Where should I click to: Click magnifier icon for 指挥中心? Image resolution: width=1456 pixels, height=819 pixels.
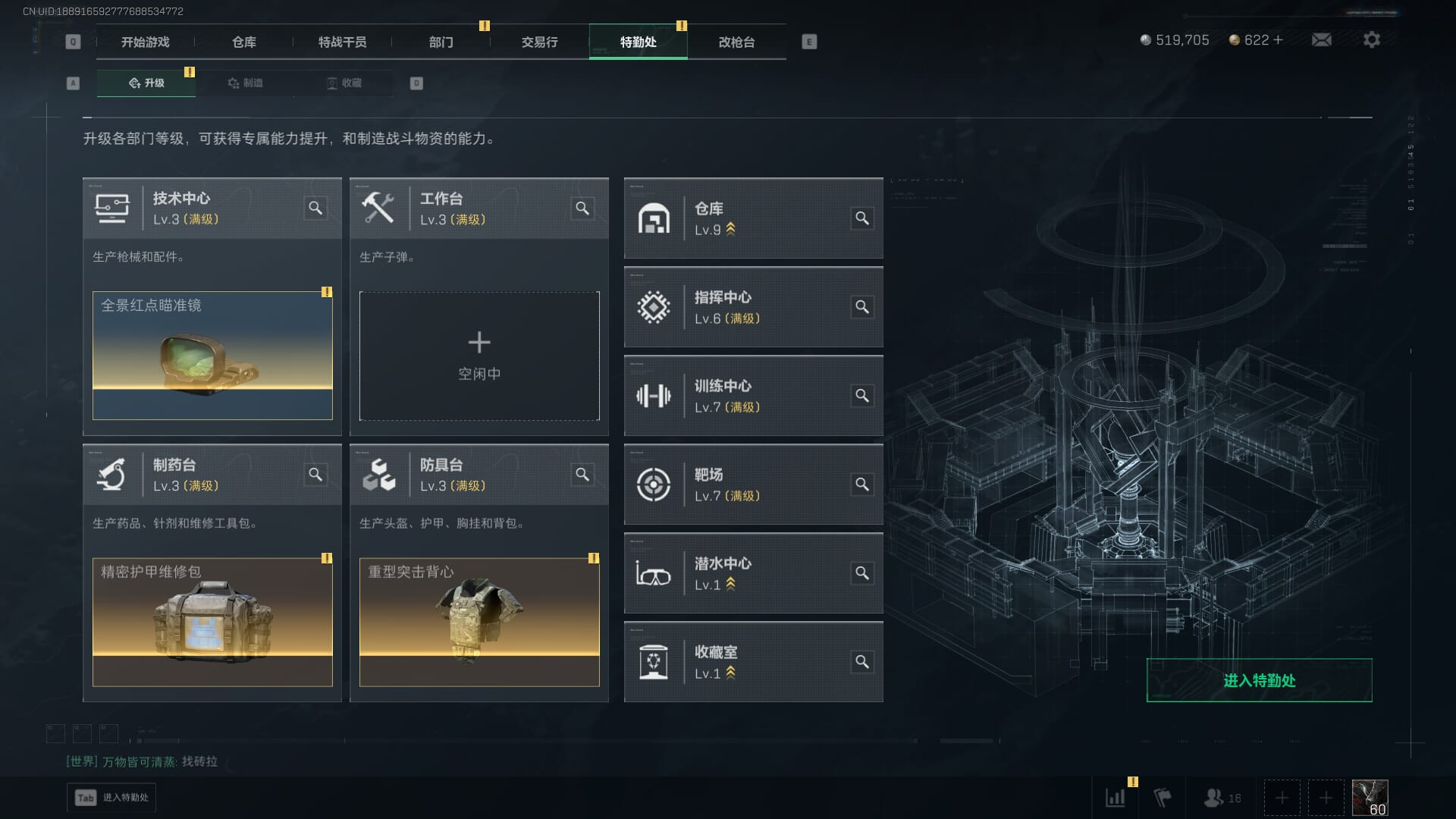[862, 307]
